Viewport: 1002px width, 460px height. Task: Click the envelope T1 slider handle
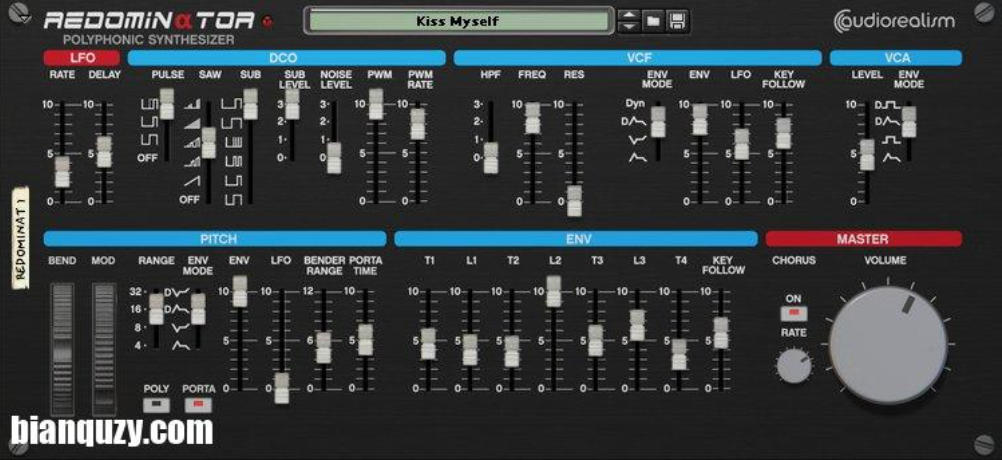pos(428,344)
